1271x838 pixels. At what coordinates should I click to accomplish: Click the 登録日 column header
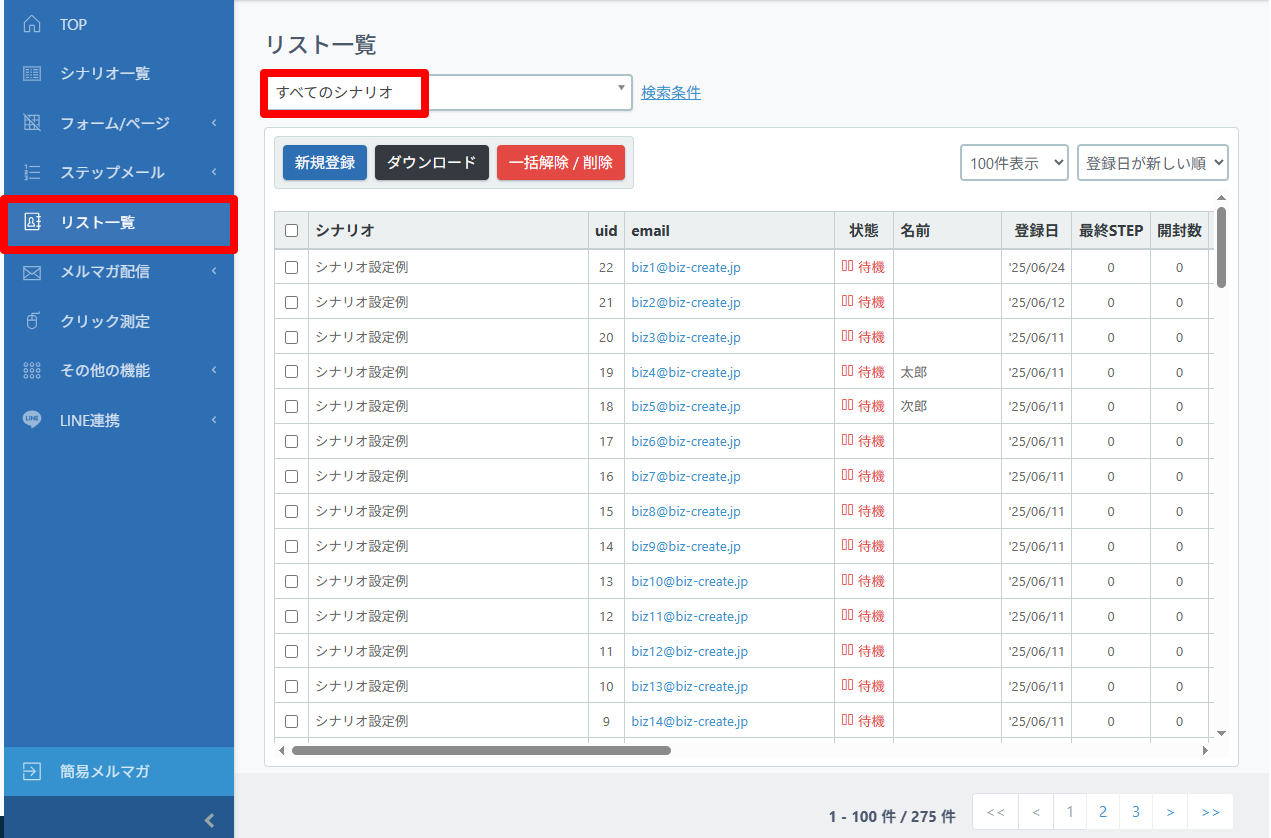click(1036, 231)
